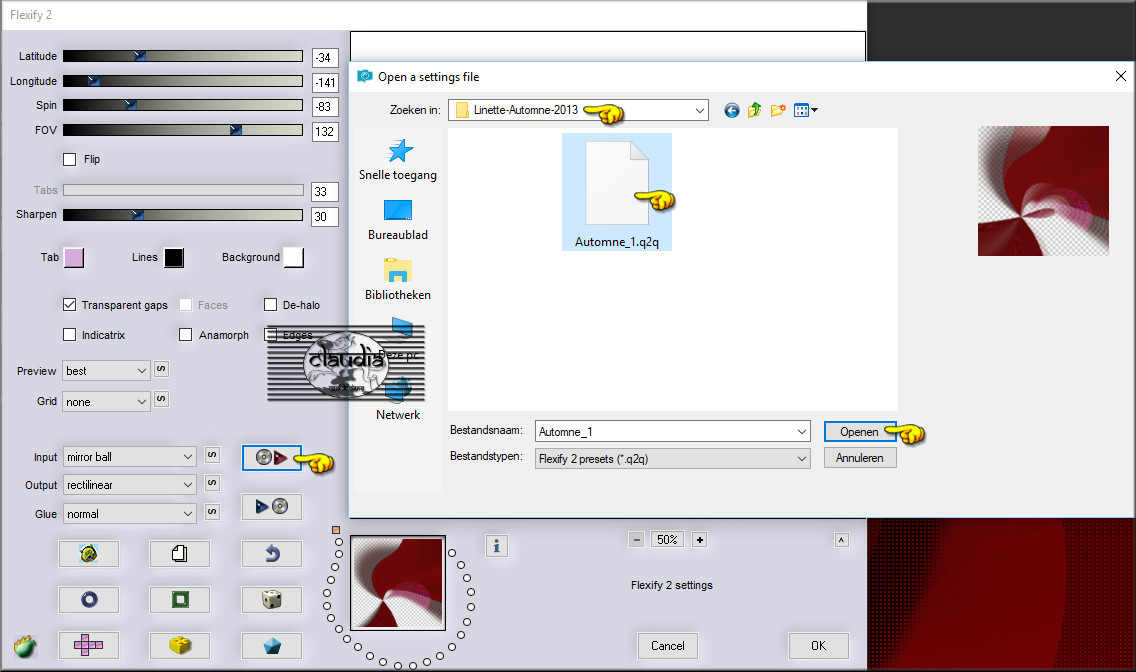Open the info 'i' button
This screenshot has height=672, width=1136.
(496, 546)
